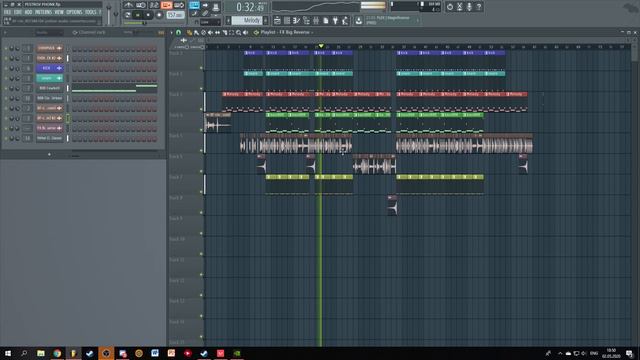Open Playlist title dropdown menu
640x360 pixels.
(x=287, y=32)
